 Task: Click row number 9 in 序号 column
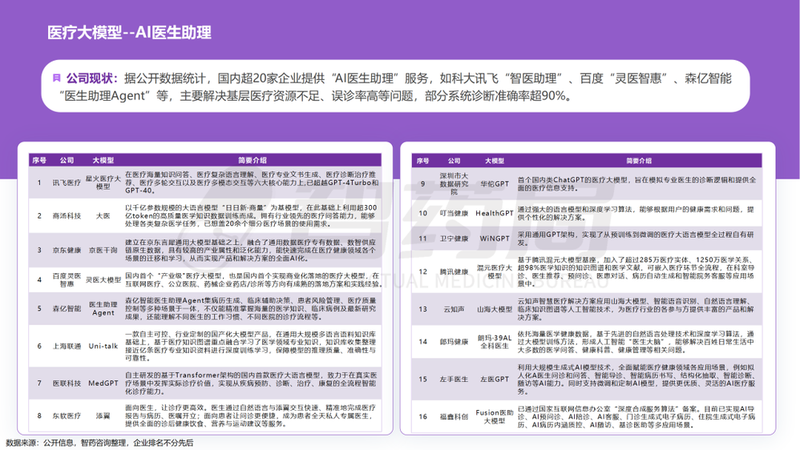coord(422,184)
